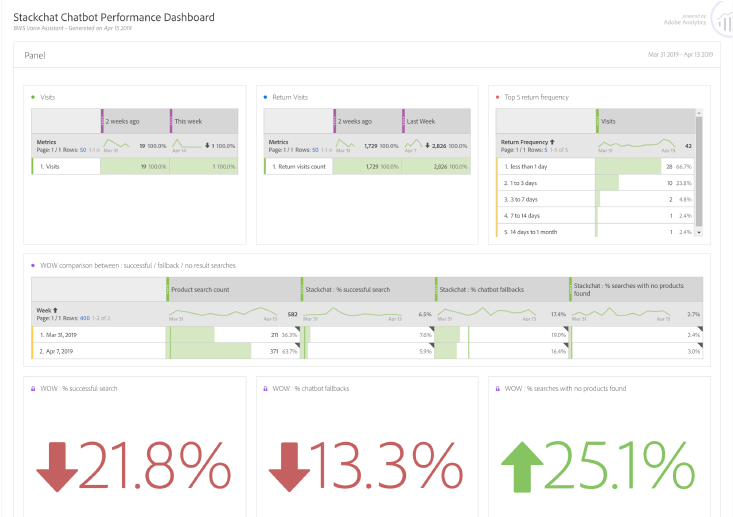Click corner flag on Mar 31 Product search cell
The height and width of the screenshot is (517, 733).
pos(297,329)
